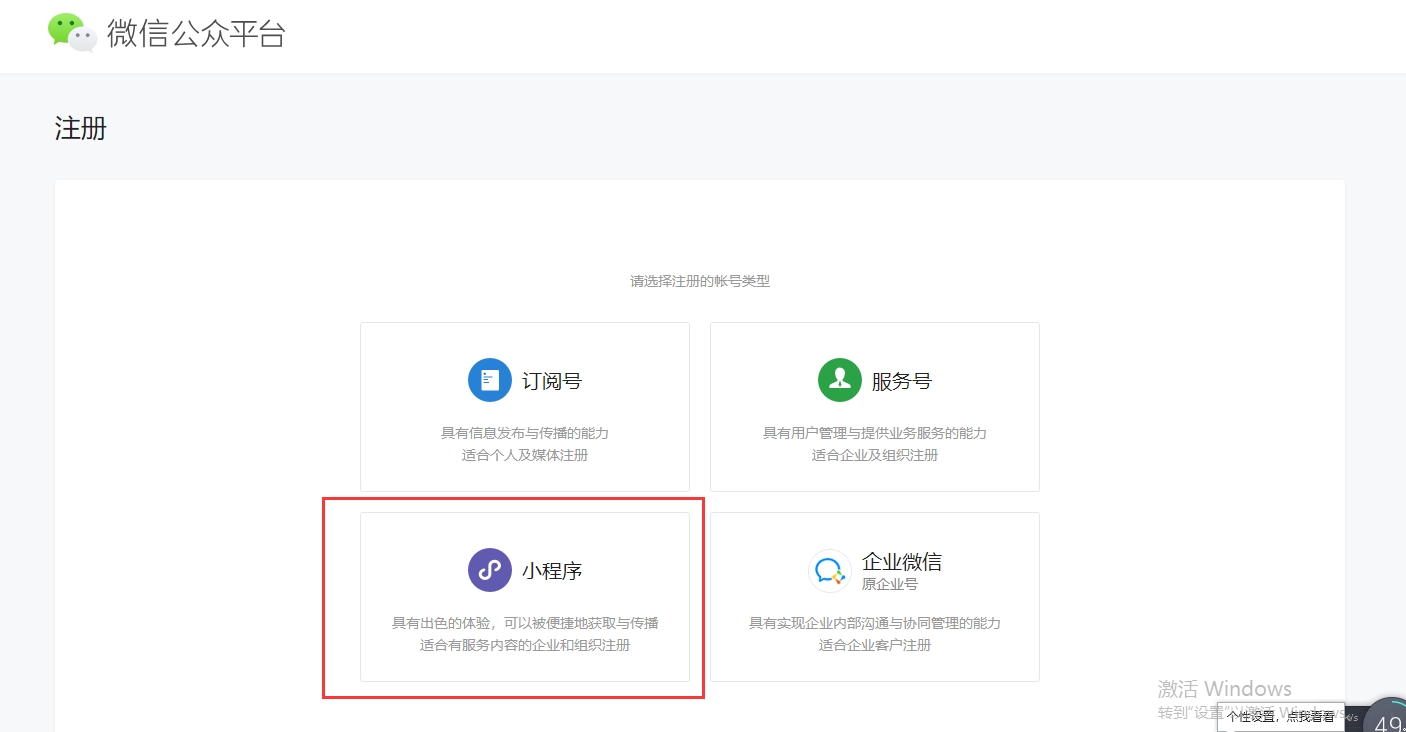Click the purple 小程序 link icon
1406x732 pixels.
click(x=490, y=570)
